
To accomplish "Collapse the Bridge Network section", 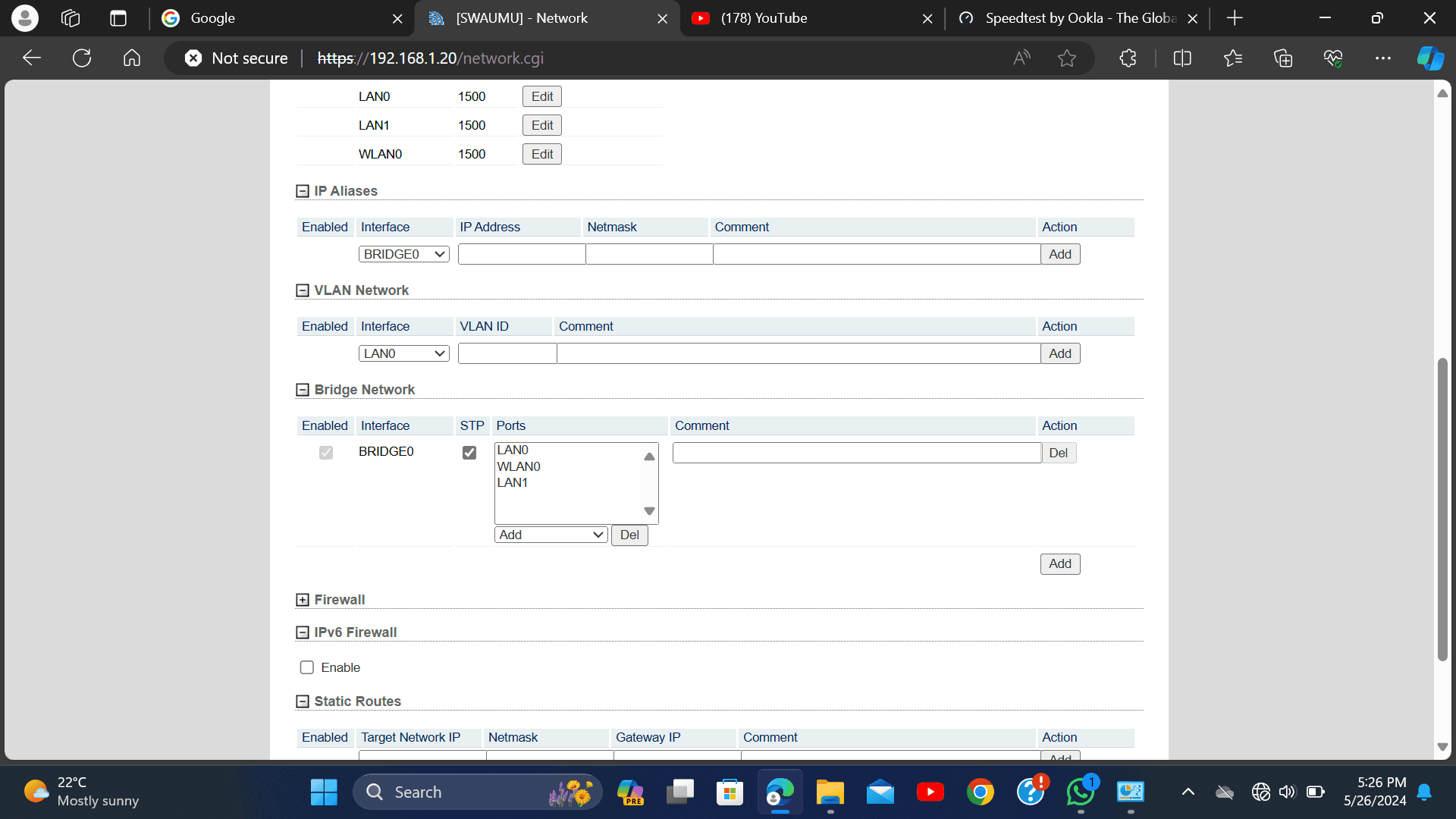I will tap(303, 390).
